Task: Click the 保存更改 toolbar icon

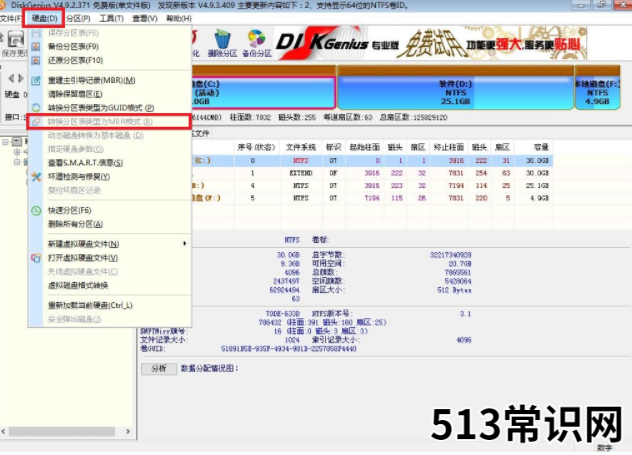Action: pyautogui.click(x=15, y=43)
